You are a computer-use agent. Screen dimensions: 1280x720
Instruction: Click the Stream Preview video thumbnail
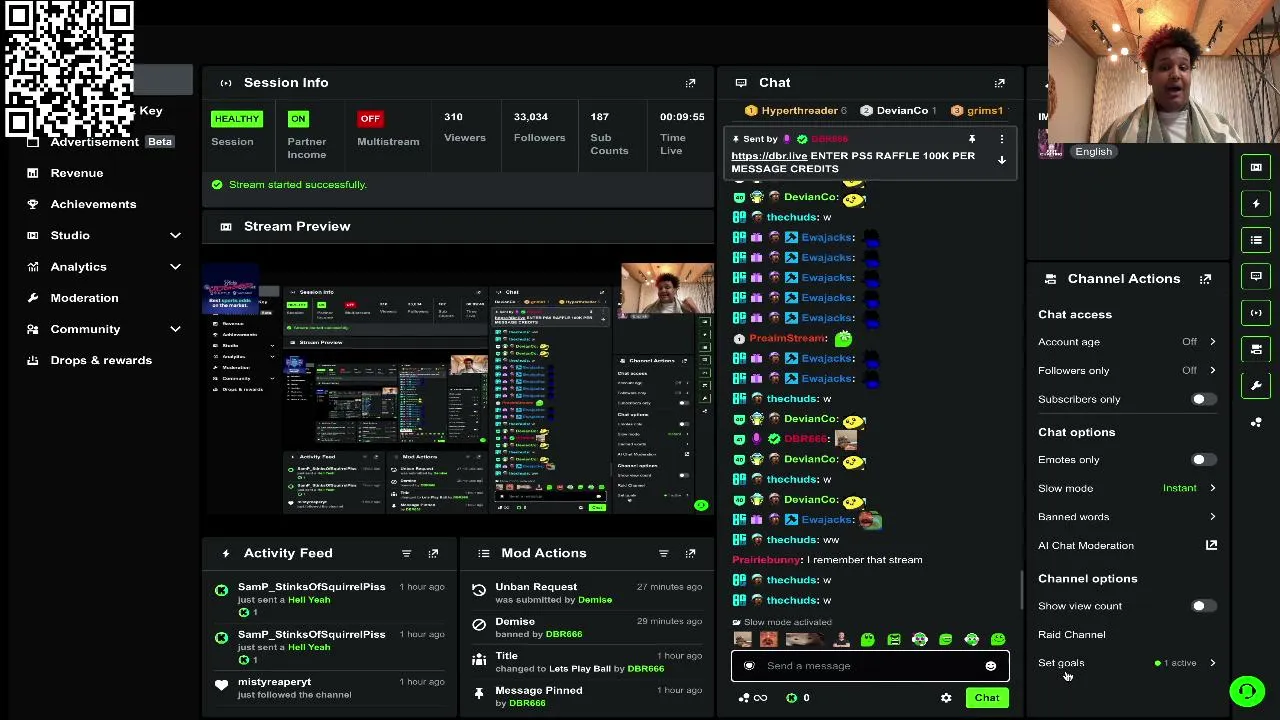458,389
